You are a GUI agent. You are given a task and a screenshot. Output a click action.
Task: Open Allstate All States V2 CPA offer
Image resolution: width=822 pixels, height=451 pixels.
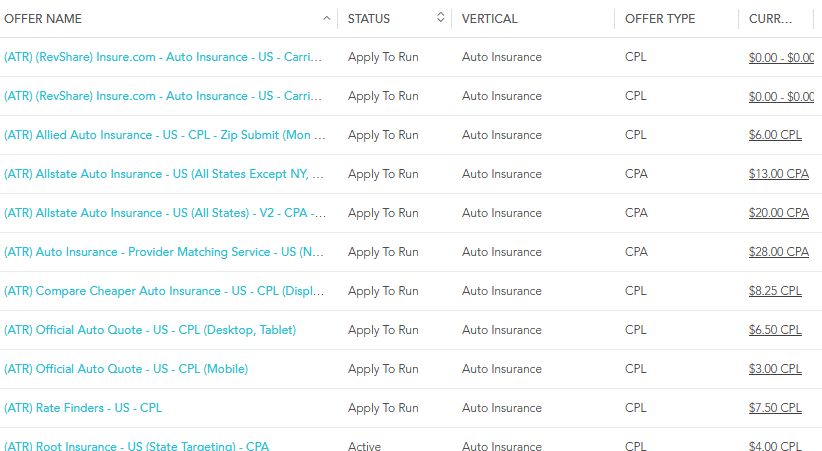[165, 213]
